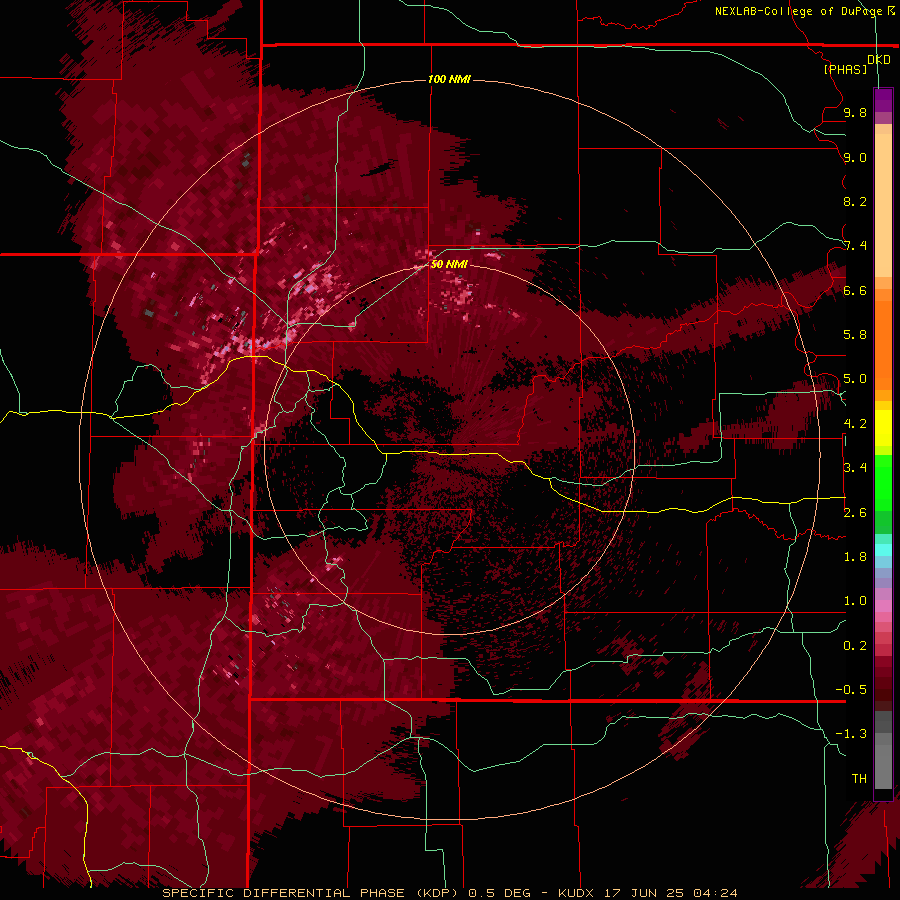Click the 6.6 value on the color scale
900x900 pixels.
tap(855, 290)
